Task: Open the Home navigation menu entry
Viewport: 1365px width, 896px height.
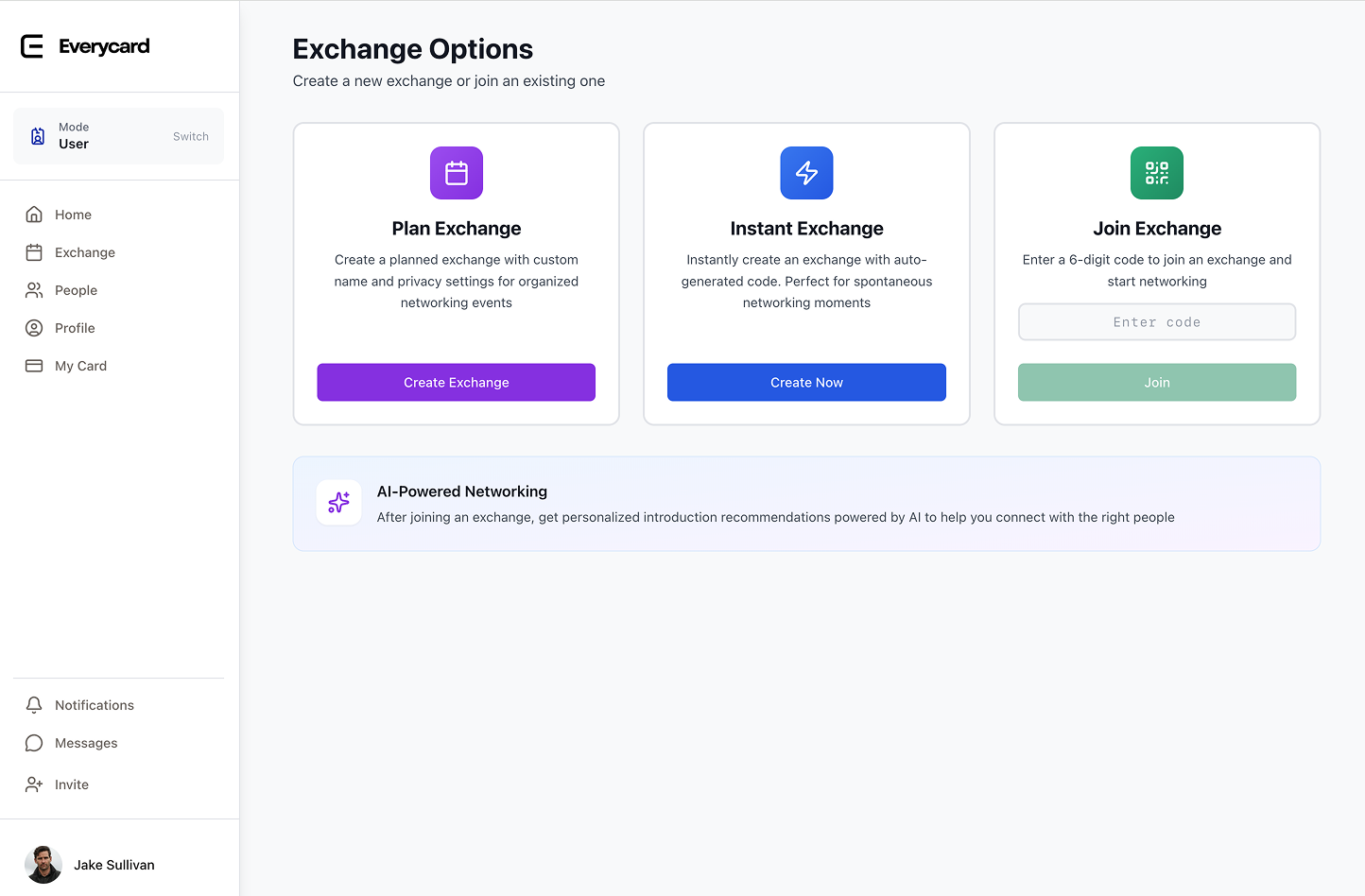Action: pyautogui.click(x=73, y=215)
